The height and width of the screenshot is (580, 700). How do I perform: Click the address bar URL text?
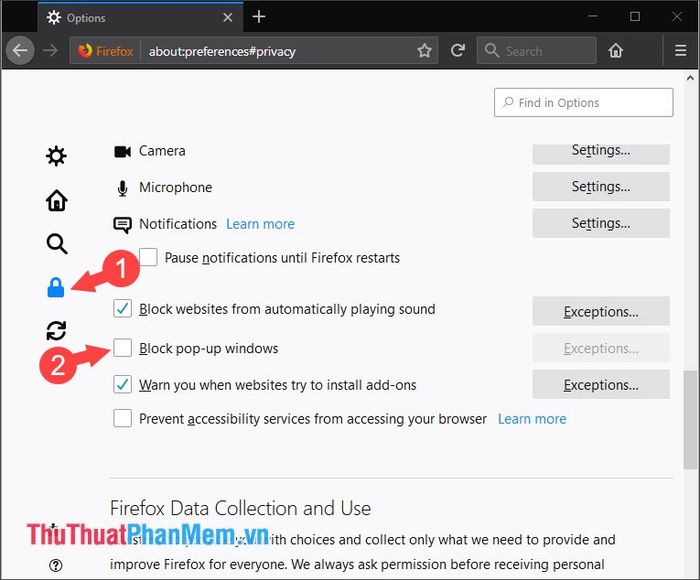(222, 51)
